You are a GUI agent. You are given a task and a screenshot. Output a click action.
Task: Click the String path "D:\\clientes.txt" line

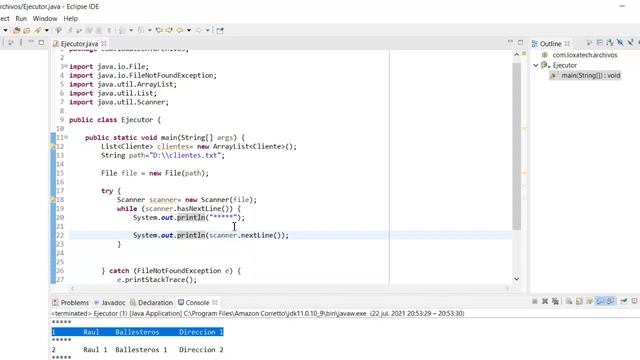[x=163, y=156]
